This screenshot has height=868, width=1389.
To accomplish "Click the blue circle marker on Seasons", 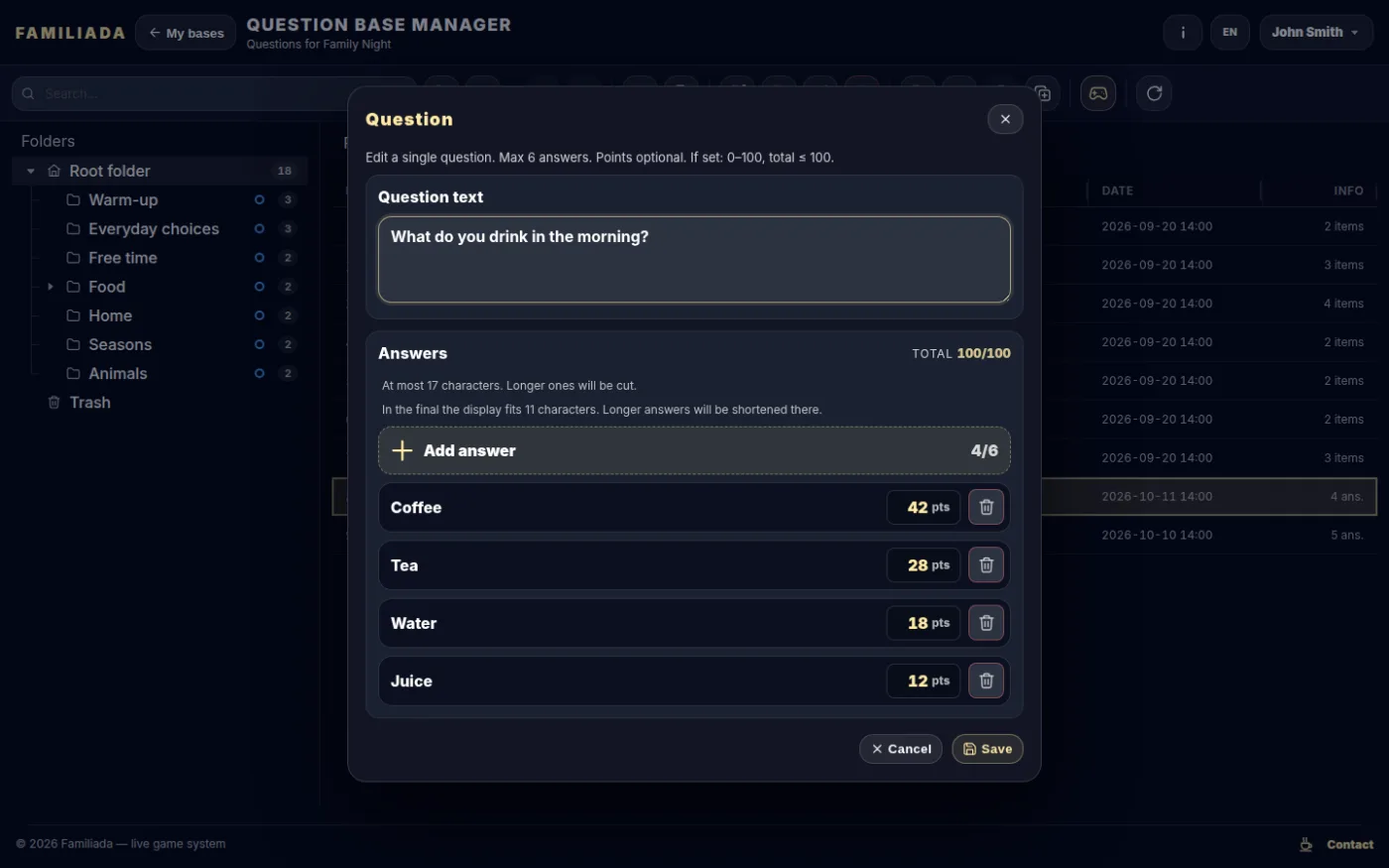I will click(259, 344).
